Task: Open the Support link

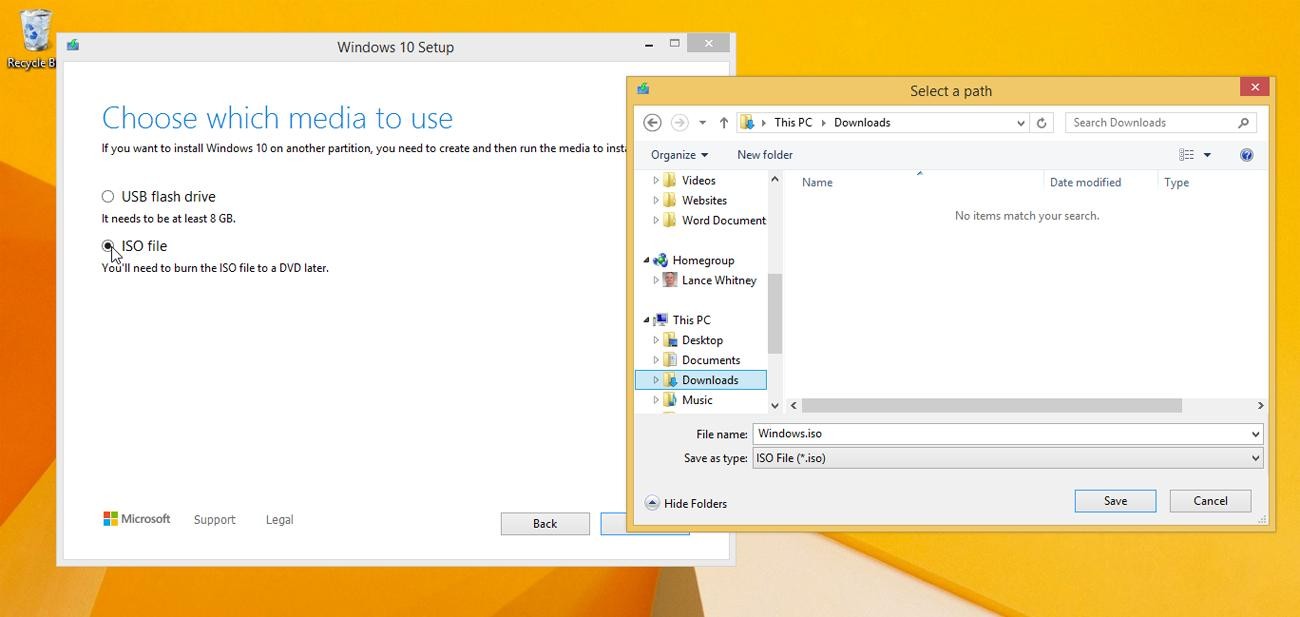Action: tap(214, 520)
